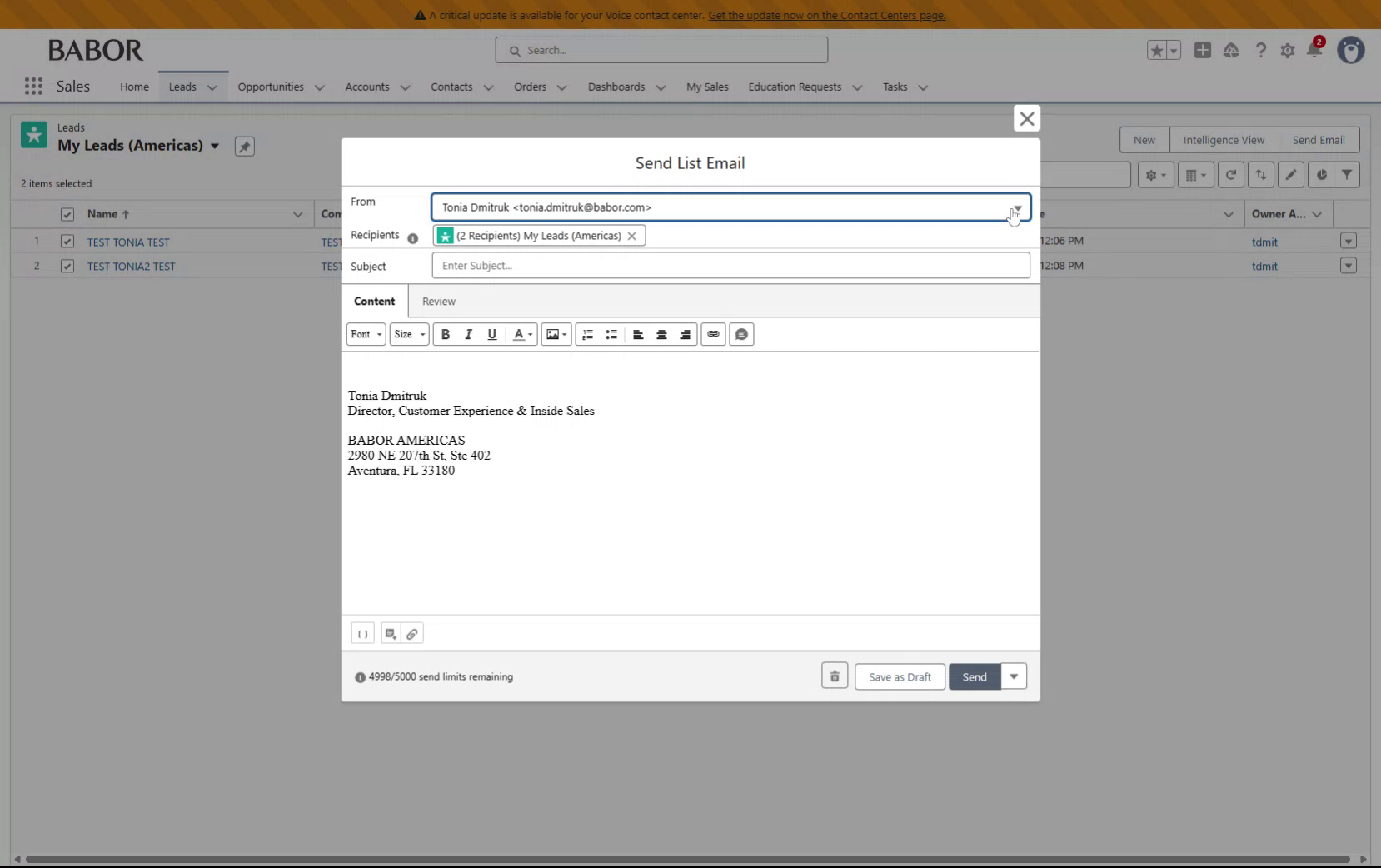Create a numbered list in the email
The height and width of the screenshot is (868, 1381).
point(587,334)
